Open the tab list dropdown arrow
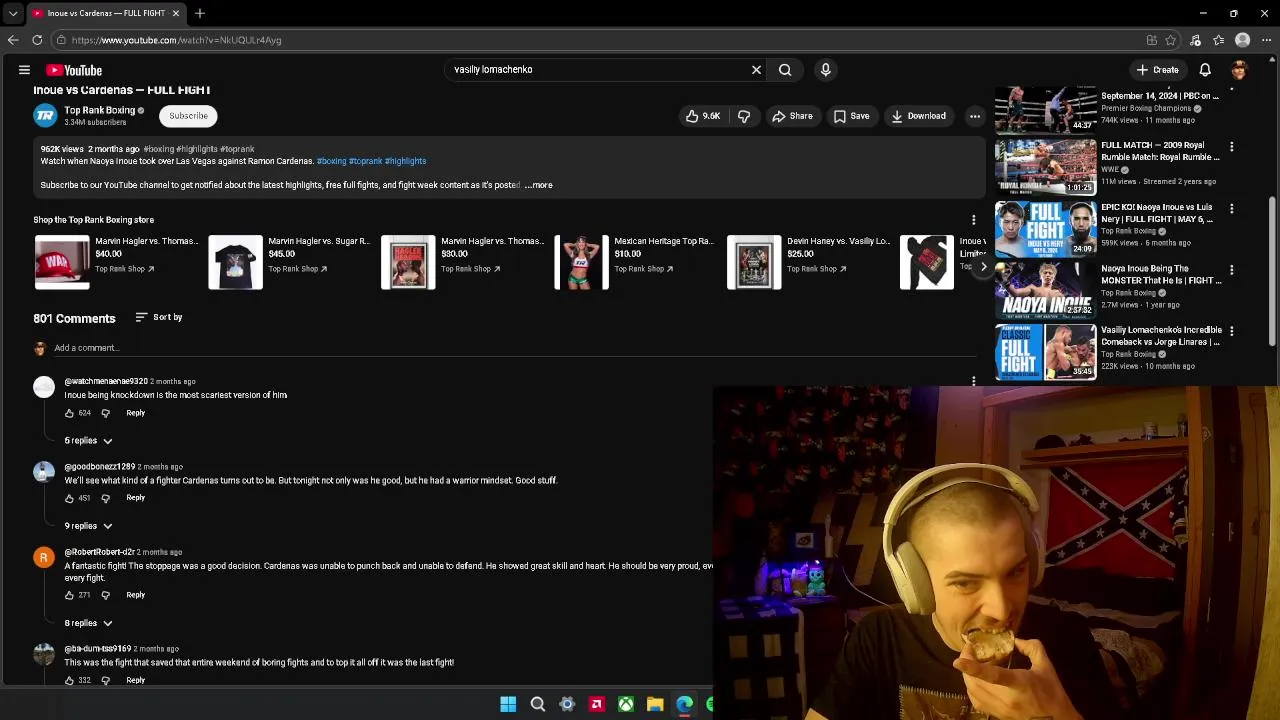The height and width of the screenshot is (720, 1280). click(x=12, y=13)
